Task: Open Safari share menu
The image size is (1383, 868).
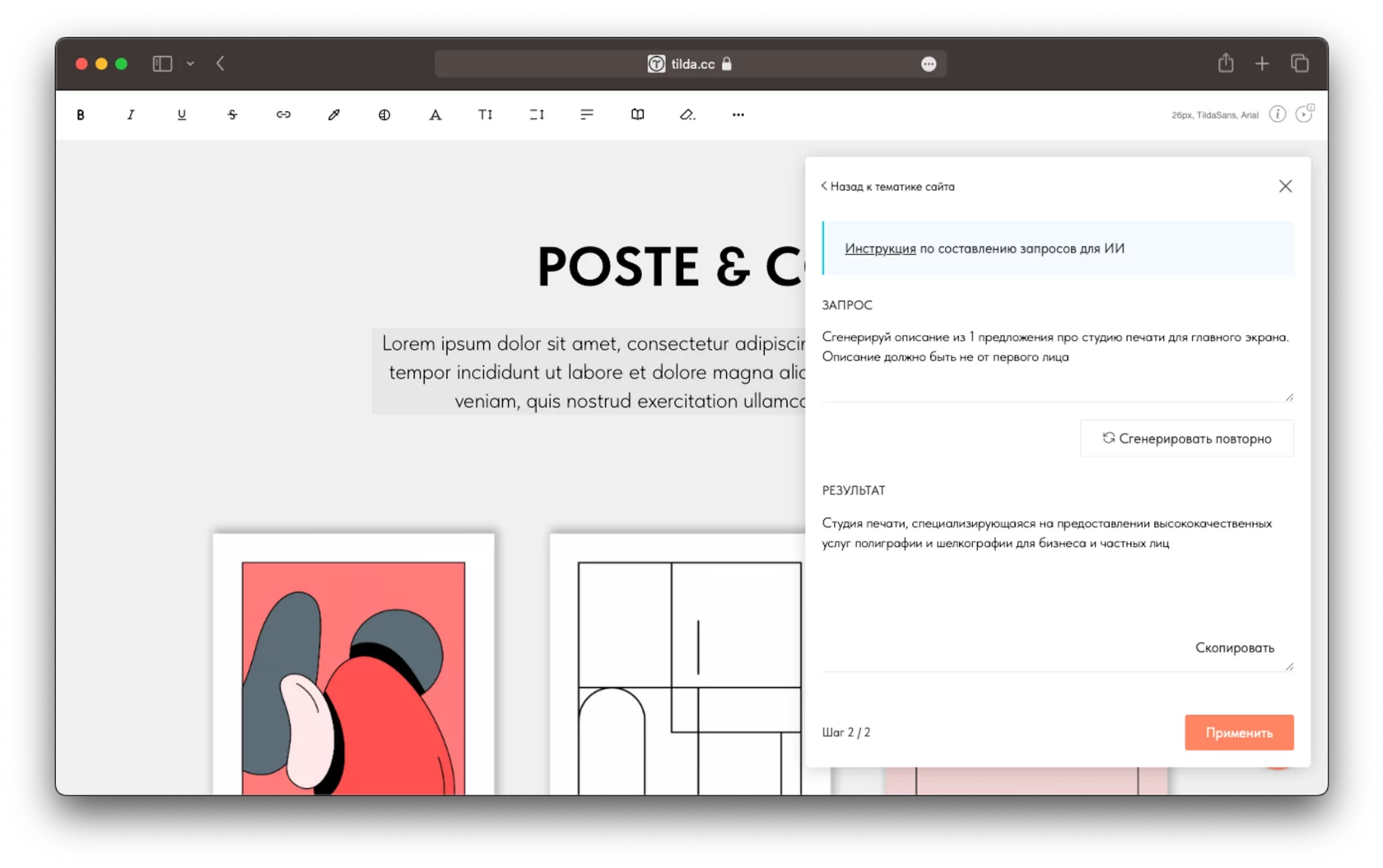Action: [x=1226, y=63]
